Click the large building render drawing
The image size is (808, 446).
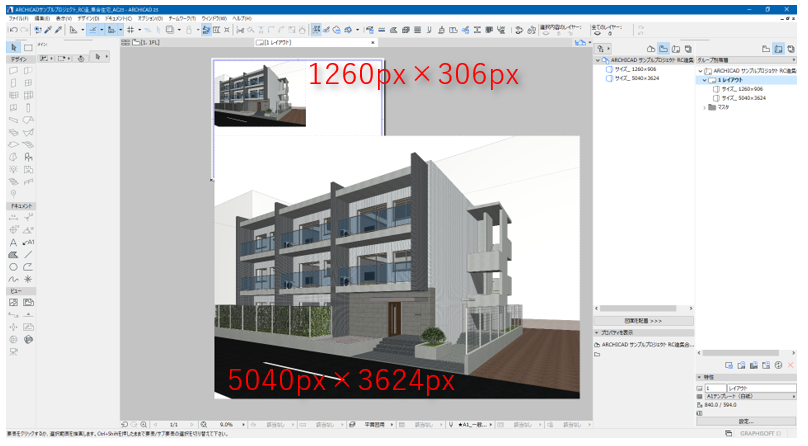(x=397, y=267)
